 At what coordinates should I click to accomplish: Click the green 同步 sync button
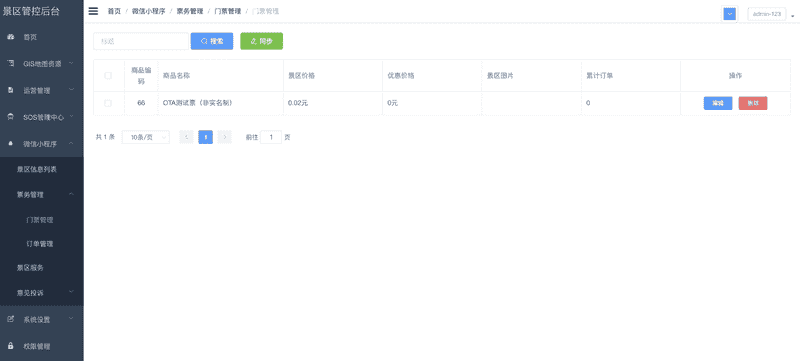(261, 41)
